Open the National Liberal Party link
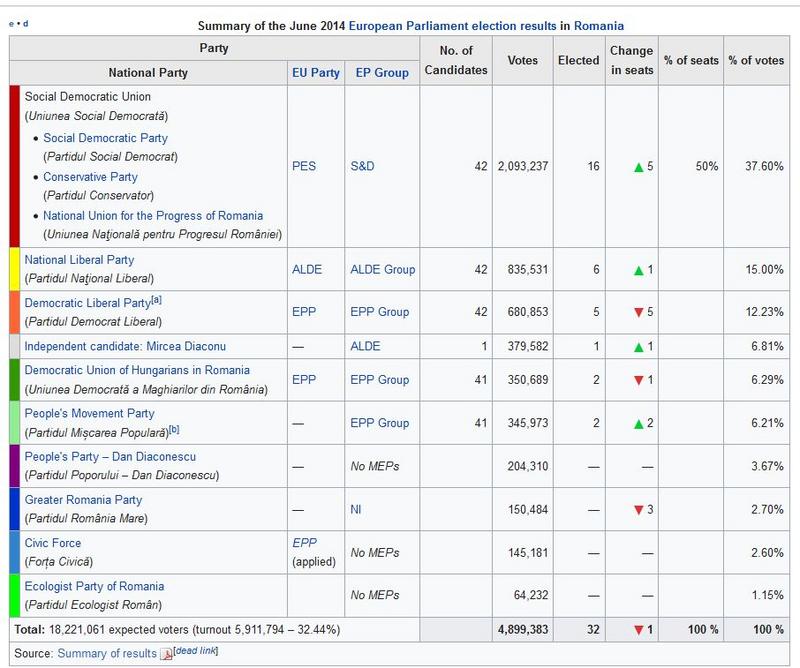This screenshot has height=668, width=800. pos(79,260)
